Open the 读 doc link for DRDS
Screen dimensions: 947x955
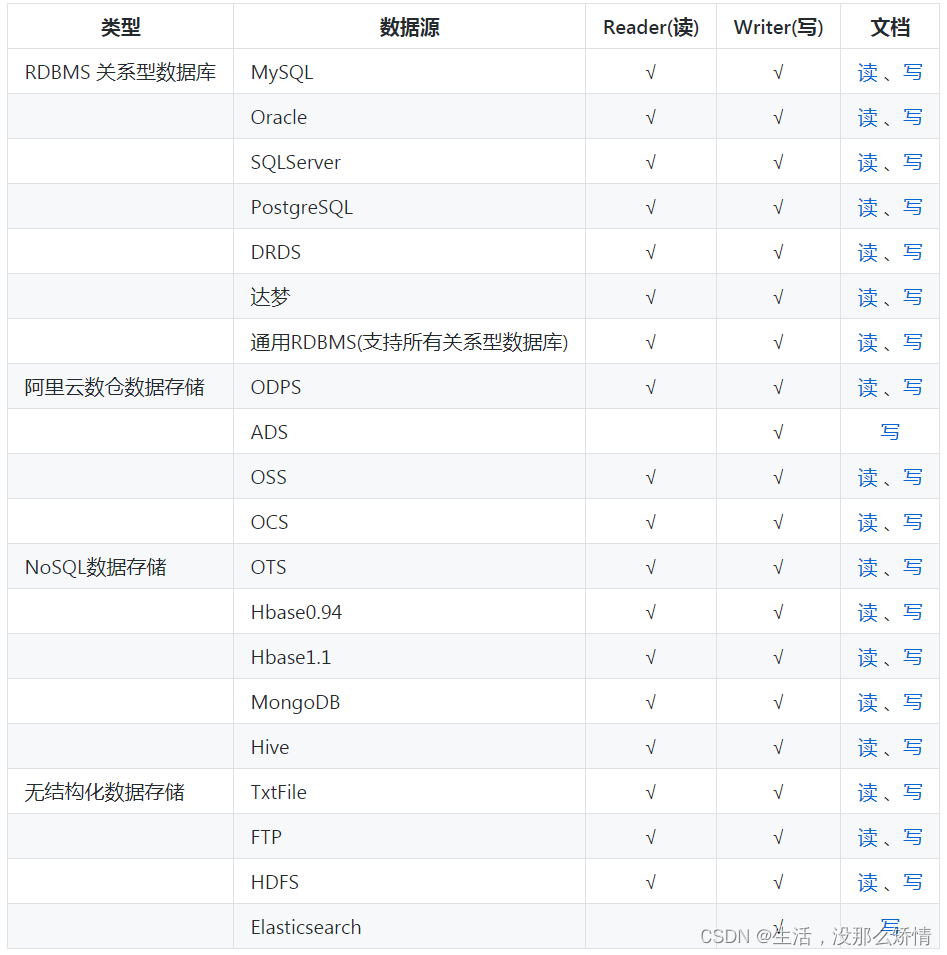pos(868,252)
